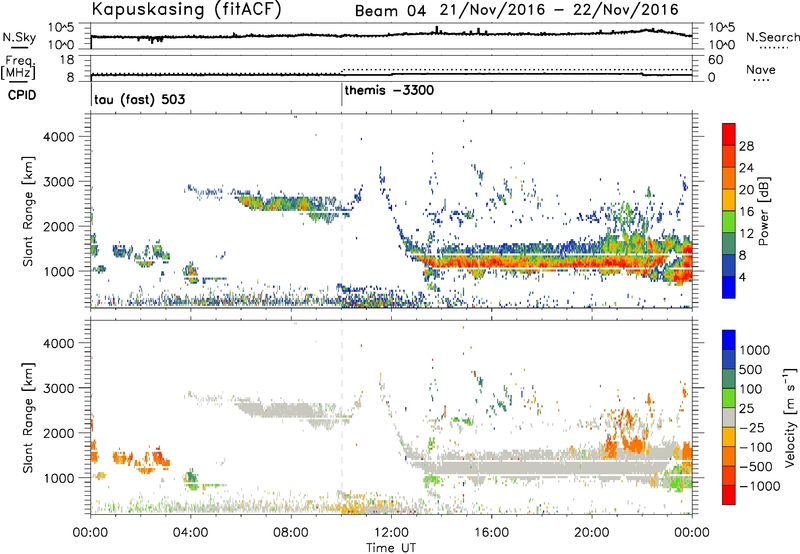Click the 'Velocity [m s-1]' colorbar label

pyautogui.click(x=790, y=417)
